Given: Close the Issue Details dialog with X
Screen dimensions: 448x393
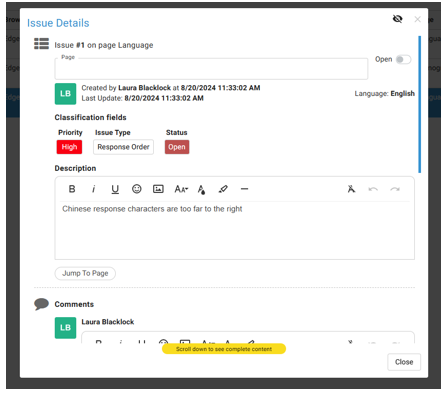Looking at the screenshot, I should (x=417, y=19).
